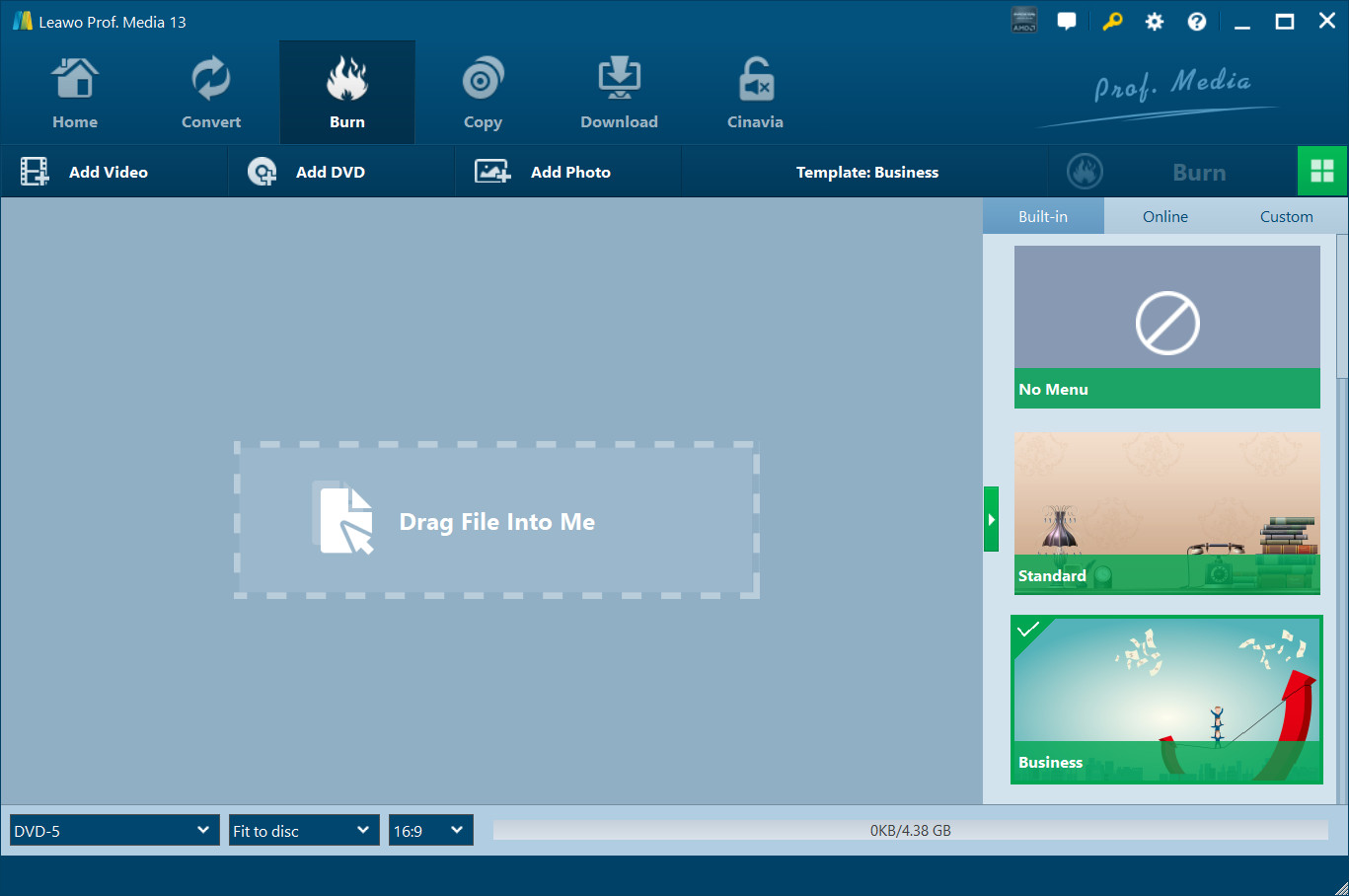Toggle the green grid template panel button

(x=1322, y=172)
